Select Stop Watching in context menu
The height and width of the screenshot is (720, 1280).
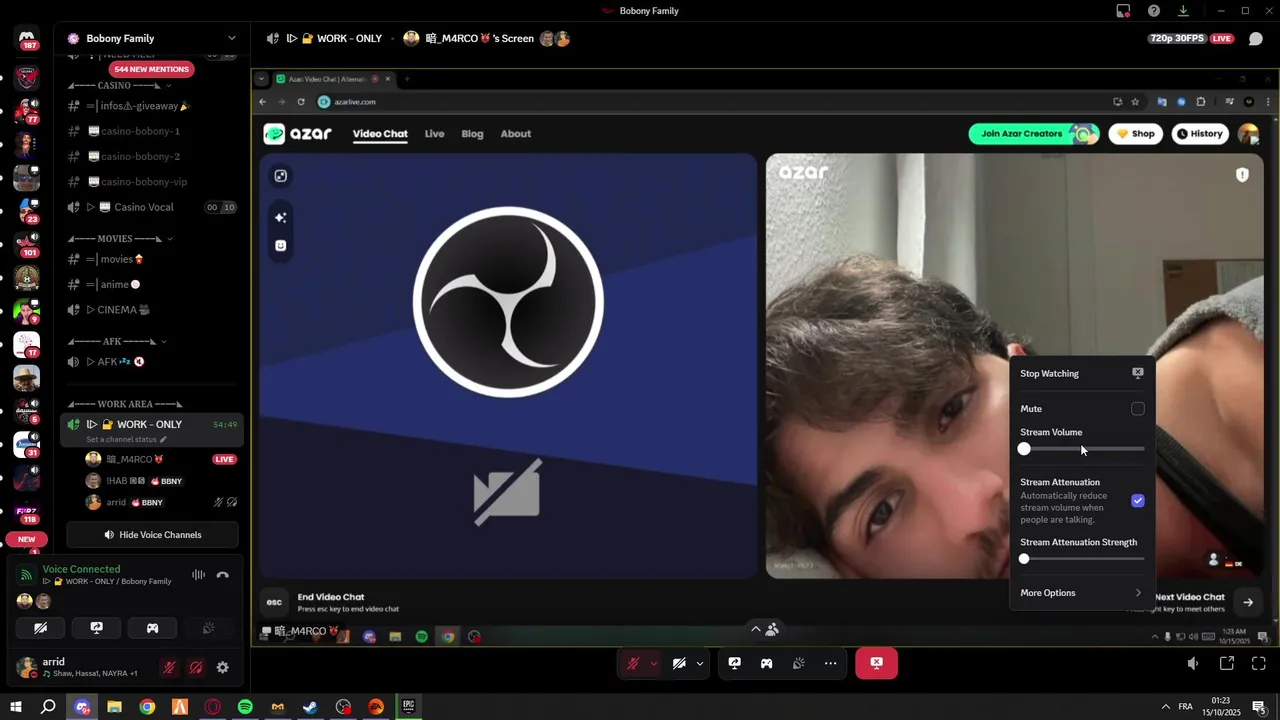(x=1082, y=373)
